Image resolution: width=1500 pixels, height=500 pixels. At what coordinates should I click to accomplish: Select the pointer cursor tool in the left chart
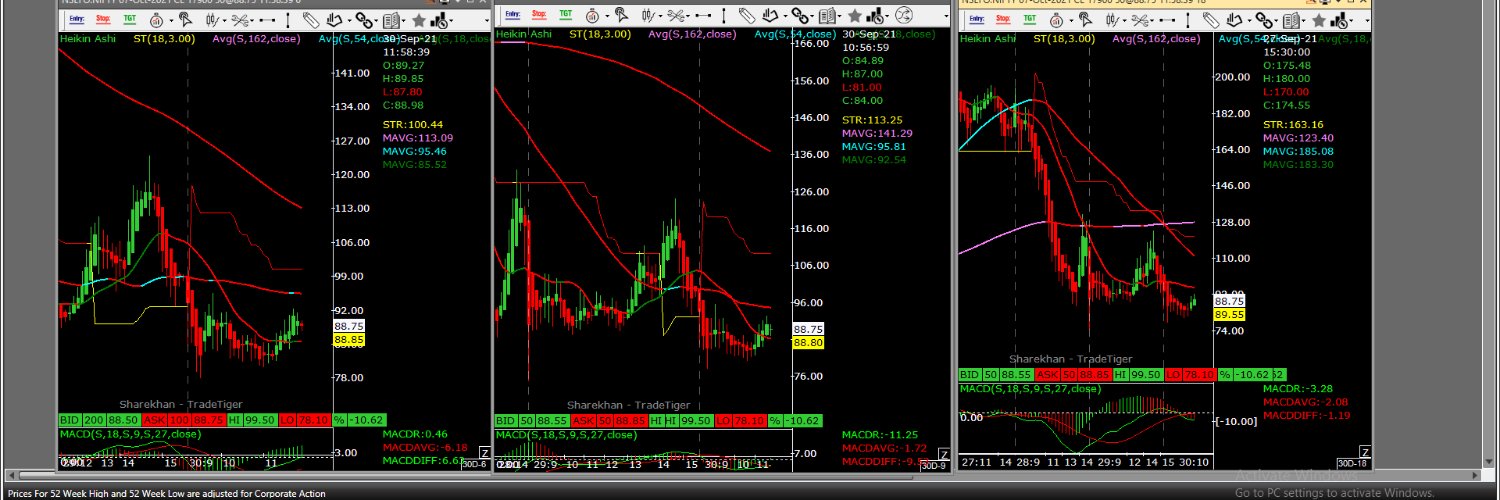click(x=186, y=19)
